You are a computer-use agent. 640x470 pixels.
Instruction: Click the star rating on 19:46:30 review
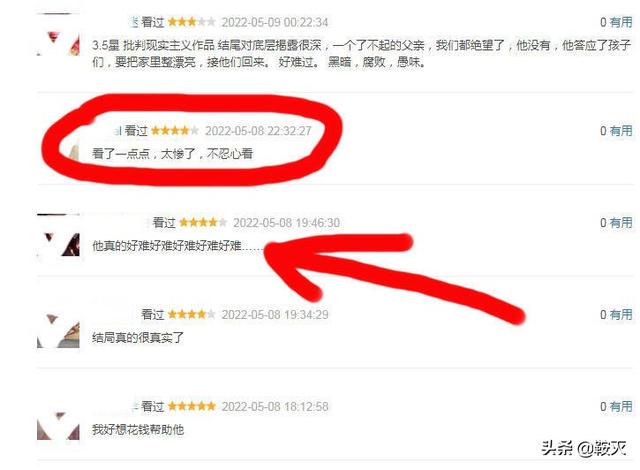(203, 223)
